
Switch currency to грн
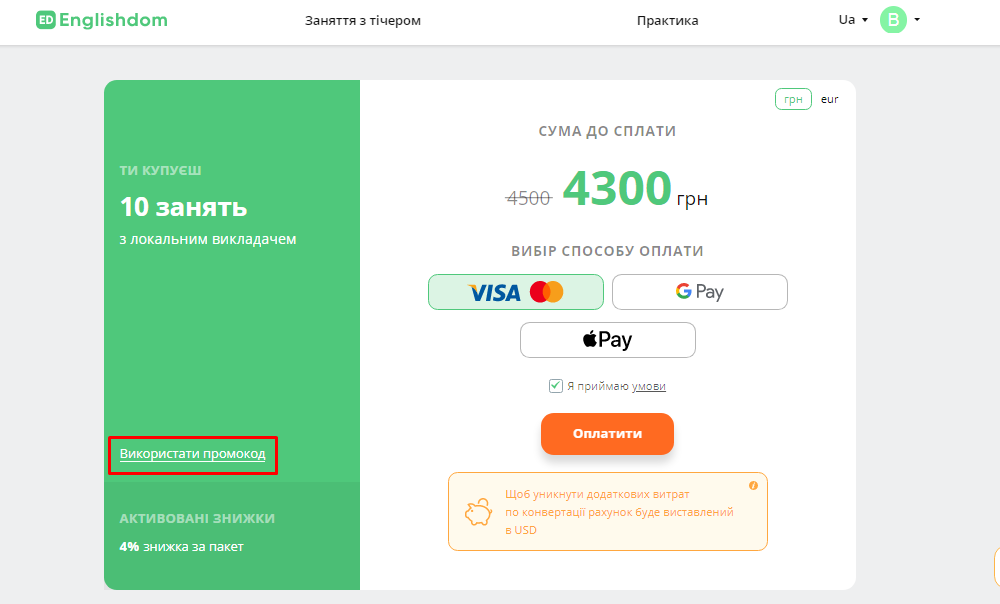794,99
